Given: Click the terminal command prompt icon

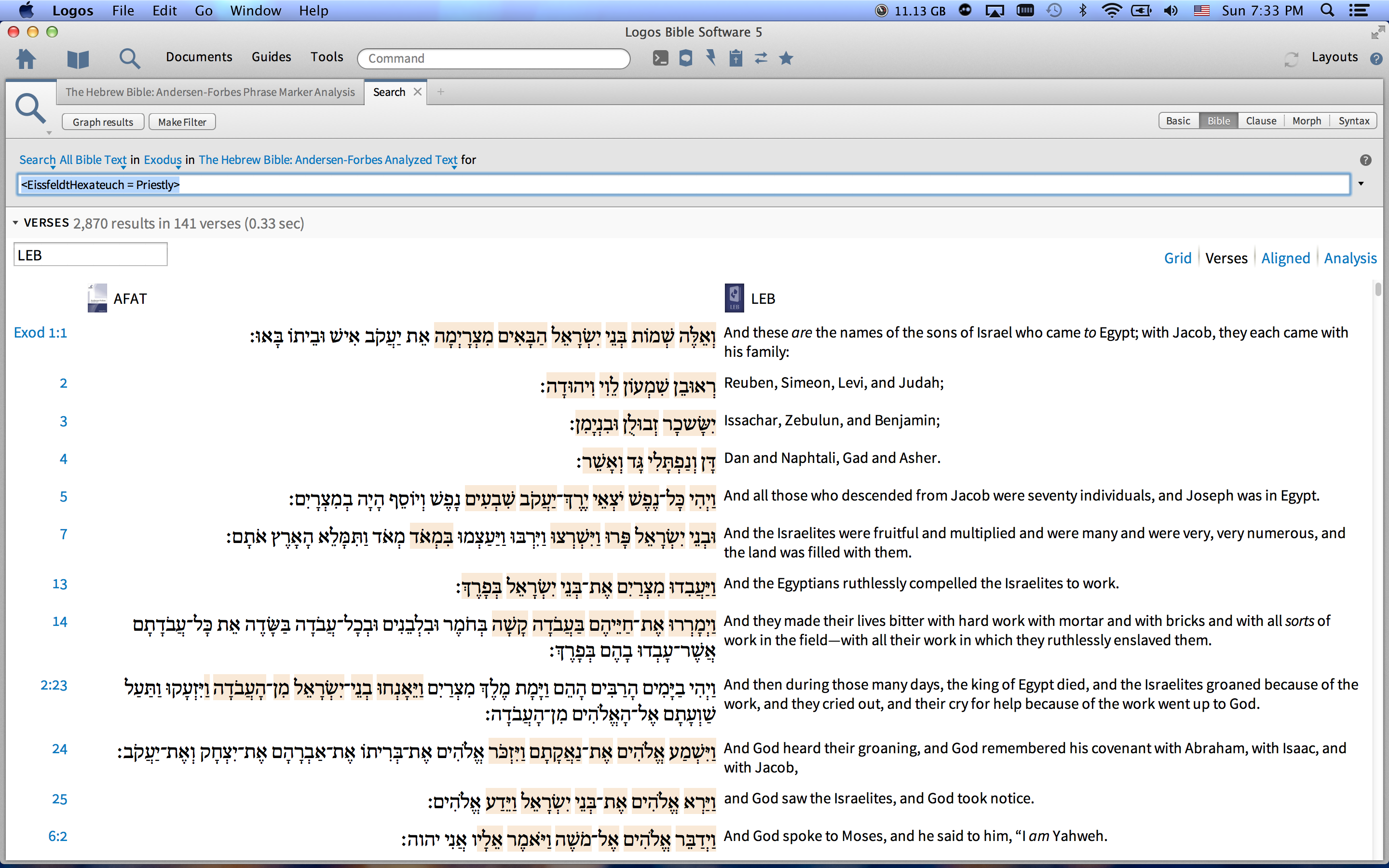Looking at the screenshot, I should (661, 58).
